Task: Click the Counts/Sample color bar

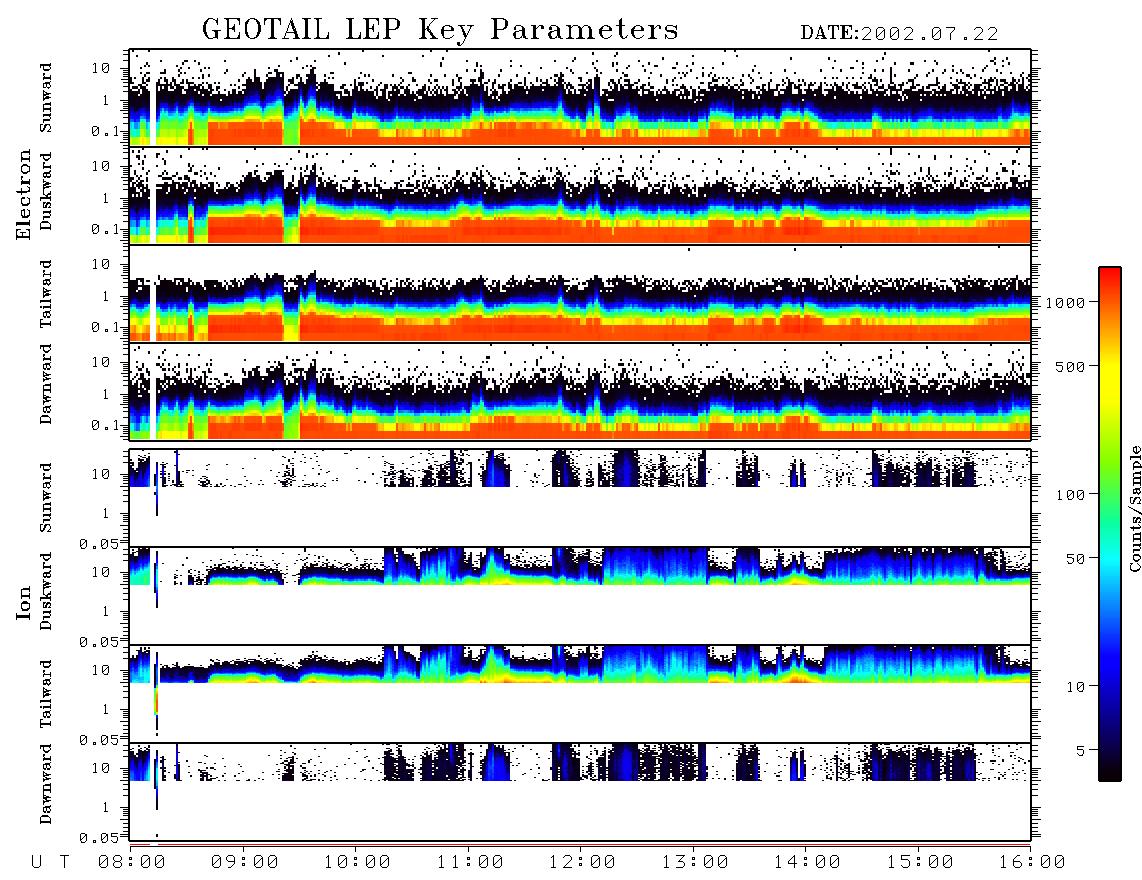Action: [x=1109, y=524]
